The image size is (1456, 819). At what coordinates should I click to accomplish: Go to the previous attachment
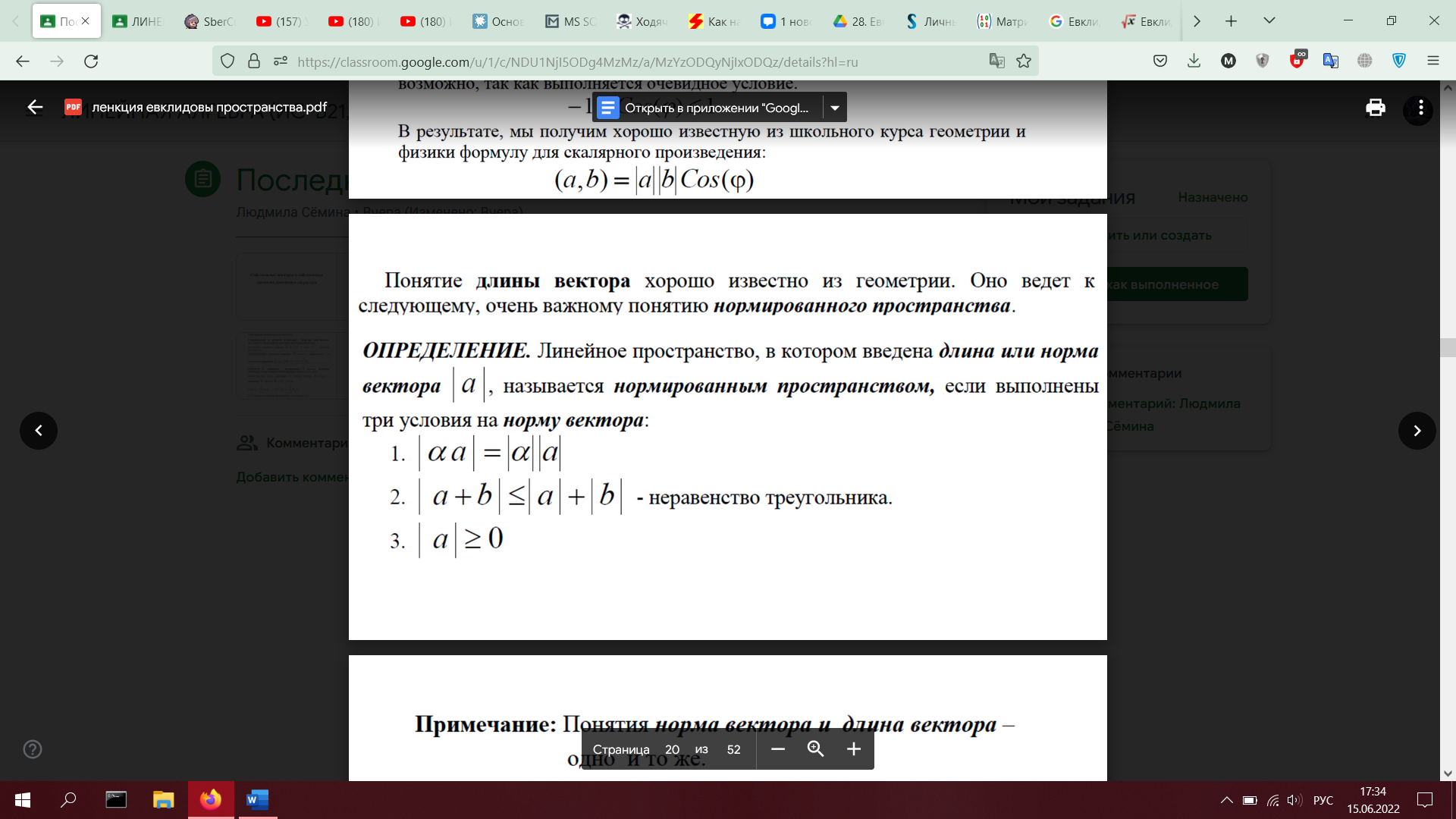point(39,431)
